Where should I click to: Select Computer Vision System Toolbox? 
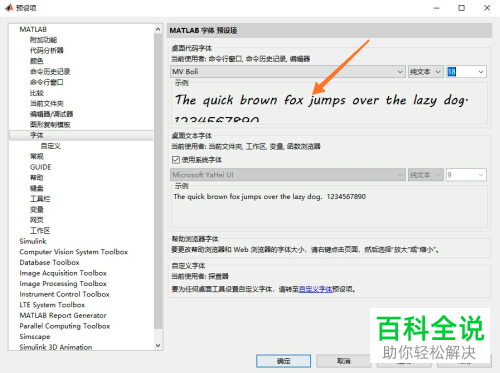[74, 252]
